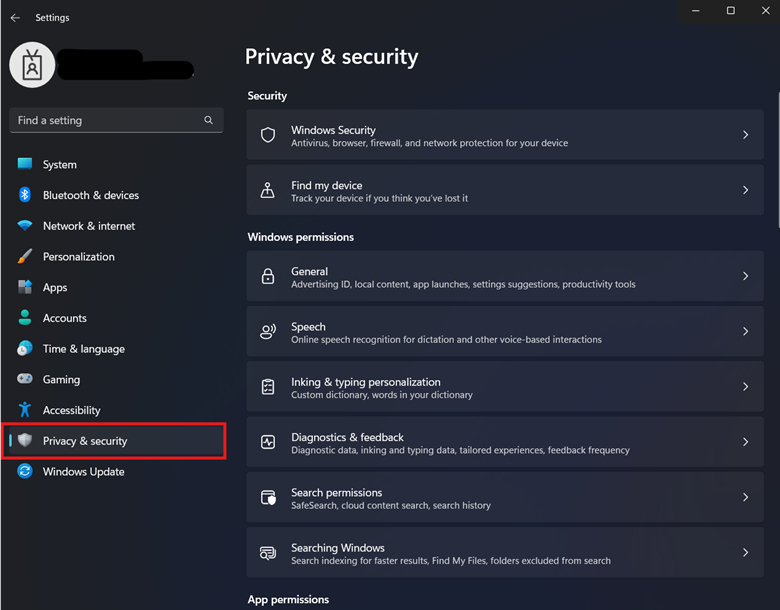The width and height of the screenshot is (780, 610).
Task: Switch to Accounts settings
Action: coord(116,318)
